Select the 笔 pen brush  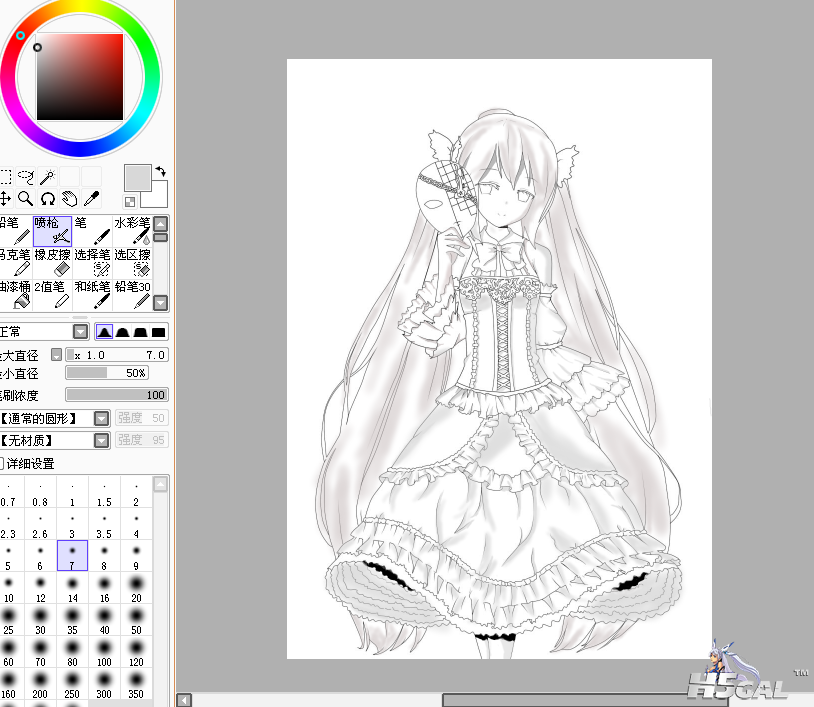tap(92, 230)
